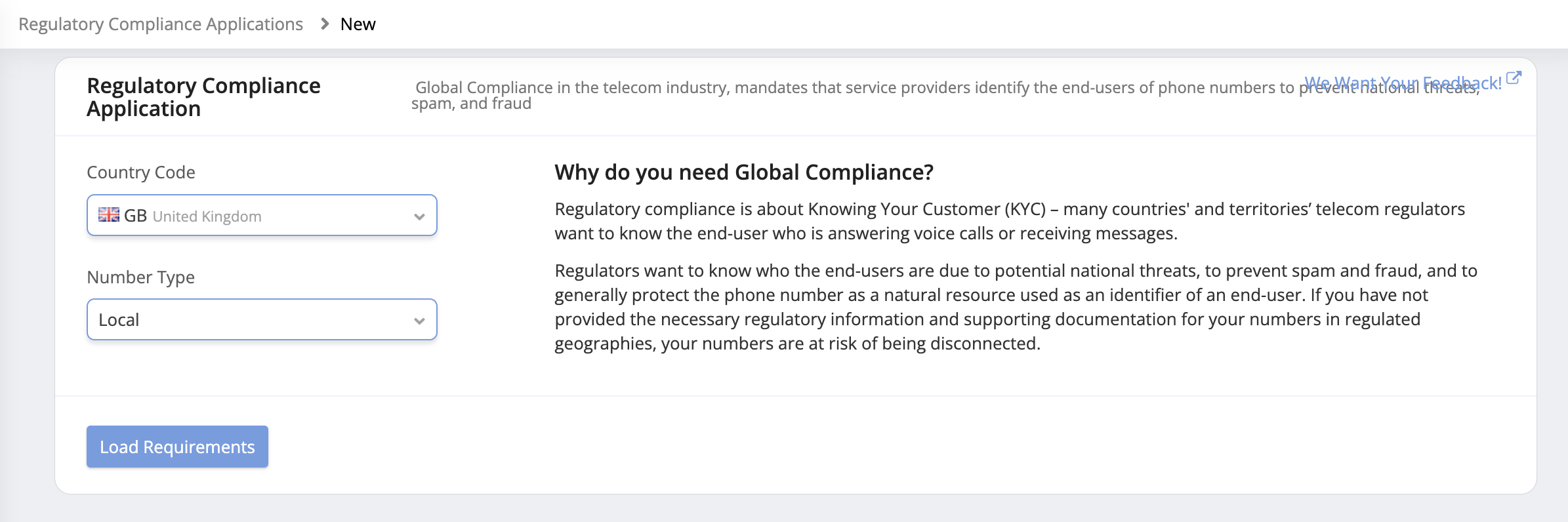Click the GB code text in country selector
Viewport: 1568px width, 522px height.
(x=135, y=216)
